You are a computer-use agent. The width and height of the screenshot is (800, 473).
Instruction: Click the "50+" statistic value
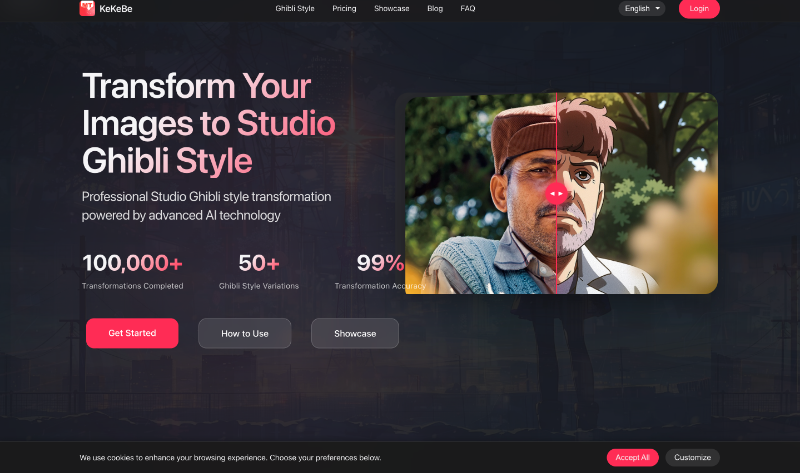point(259,263)
